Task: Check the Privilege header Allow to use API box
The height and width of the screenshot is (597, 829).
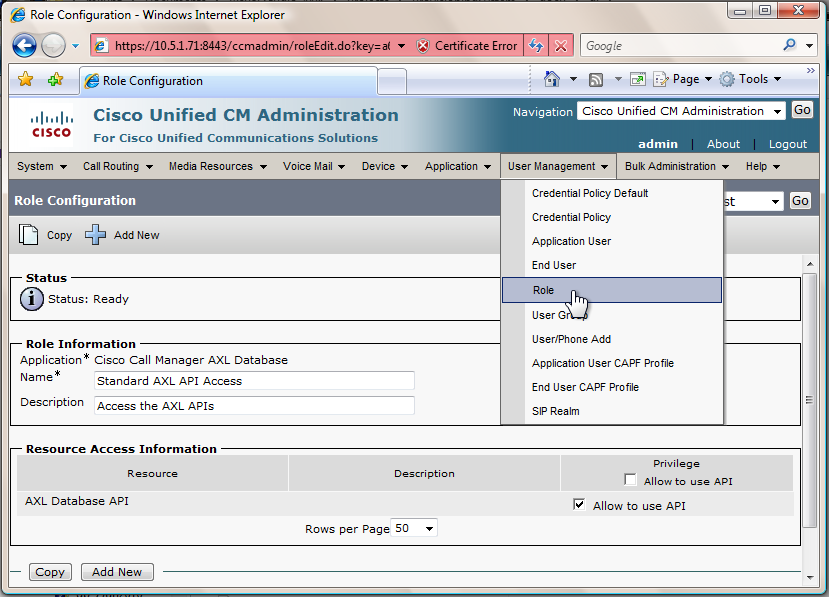Action: pos(630,480)
